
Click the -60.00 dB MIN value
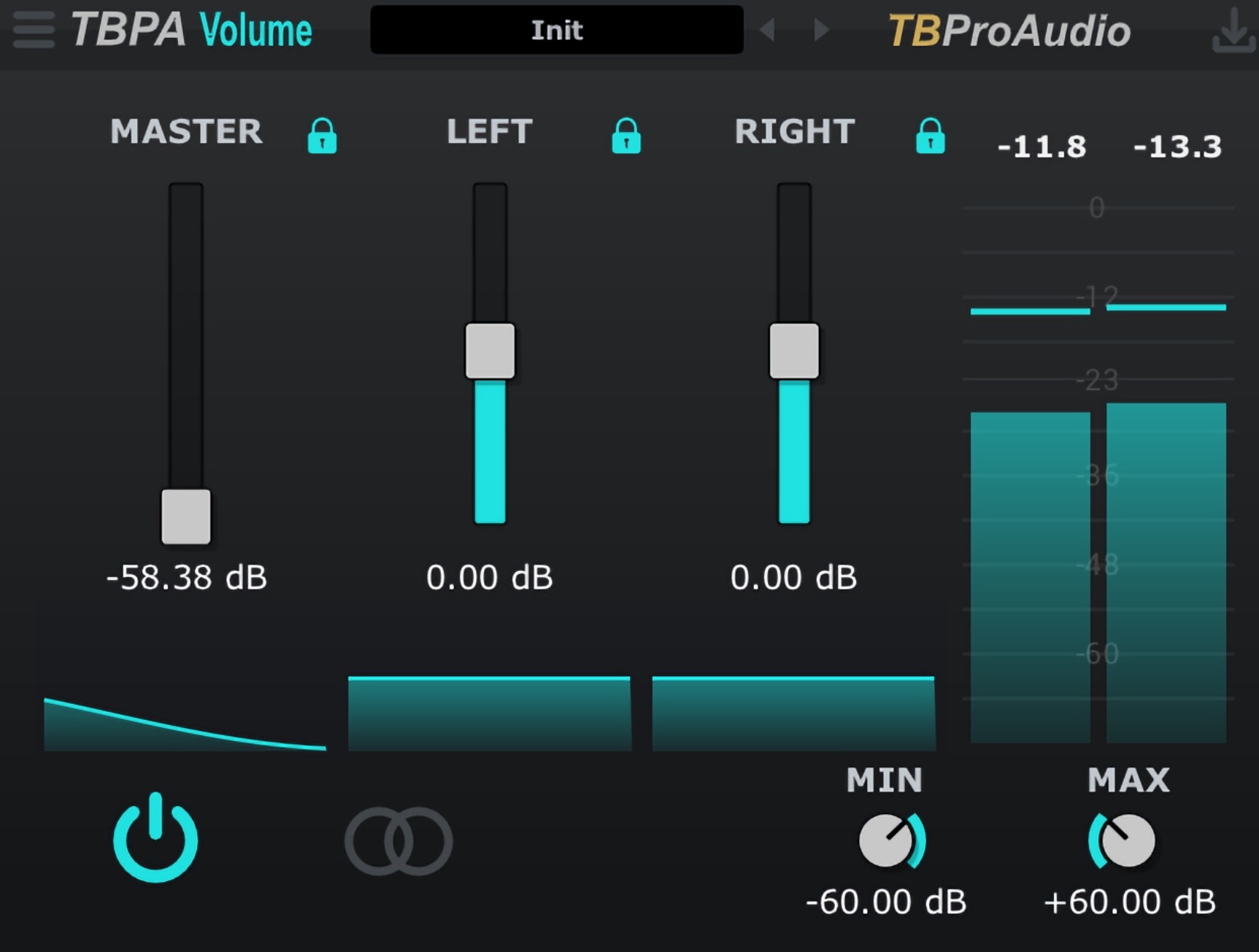pyautogui.click(x=886, y=902)
